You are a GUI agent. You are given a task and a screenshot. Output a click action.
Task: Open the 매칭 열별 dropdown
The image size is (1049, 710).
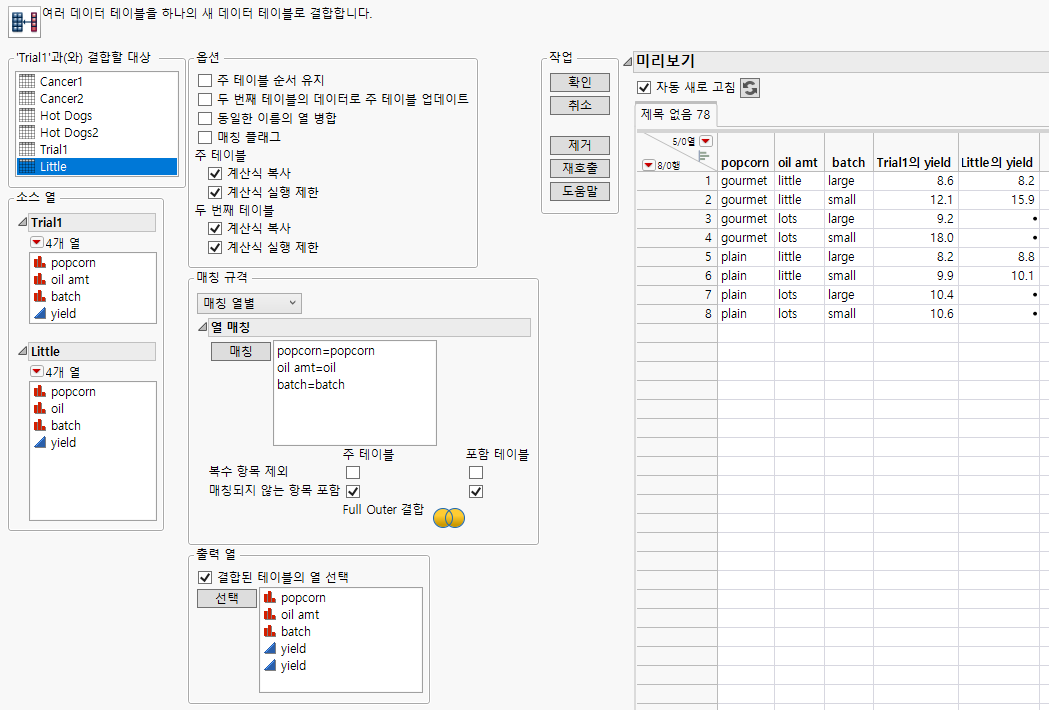coord(250,303)
